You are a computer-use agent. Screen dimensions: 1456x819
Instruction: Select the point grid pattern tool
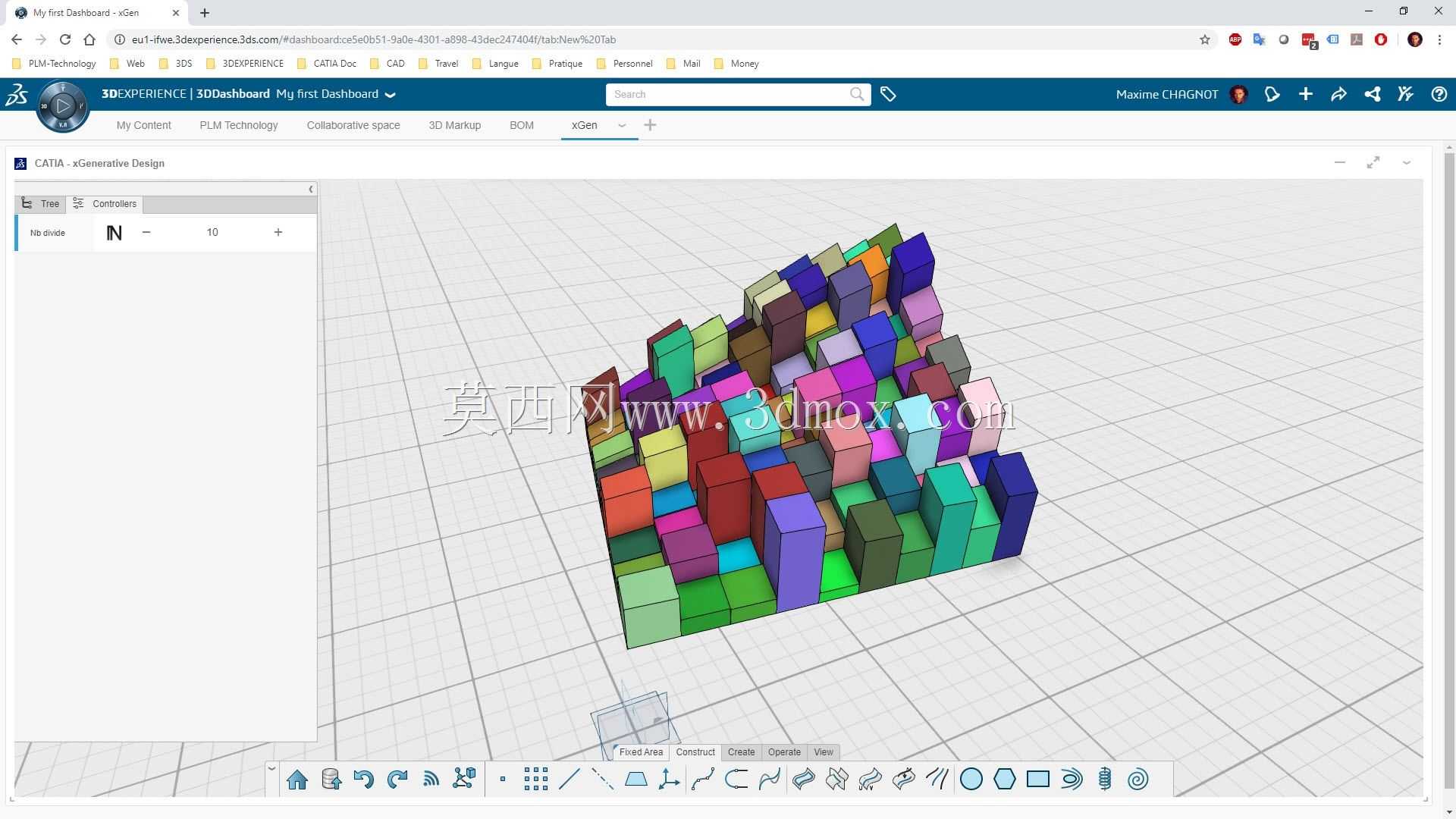(x=535, y=779)
